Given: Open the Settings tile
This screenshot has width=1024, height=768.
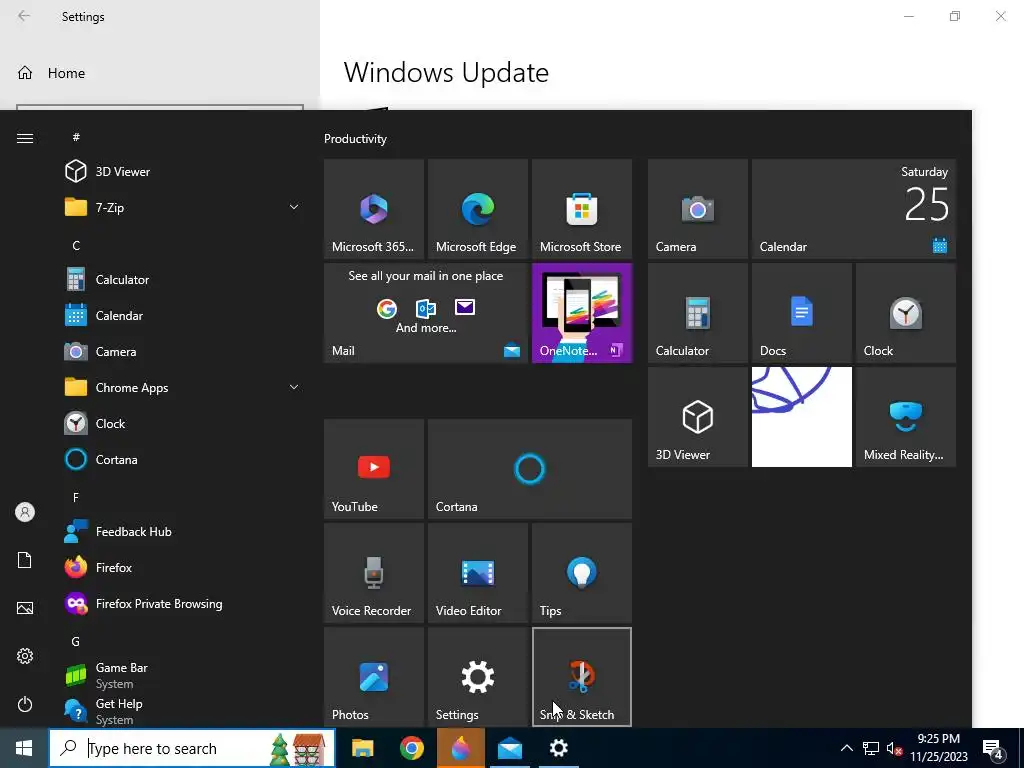Looking at the screenshot, I should (x=477, y=677).
